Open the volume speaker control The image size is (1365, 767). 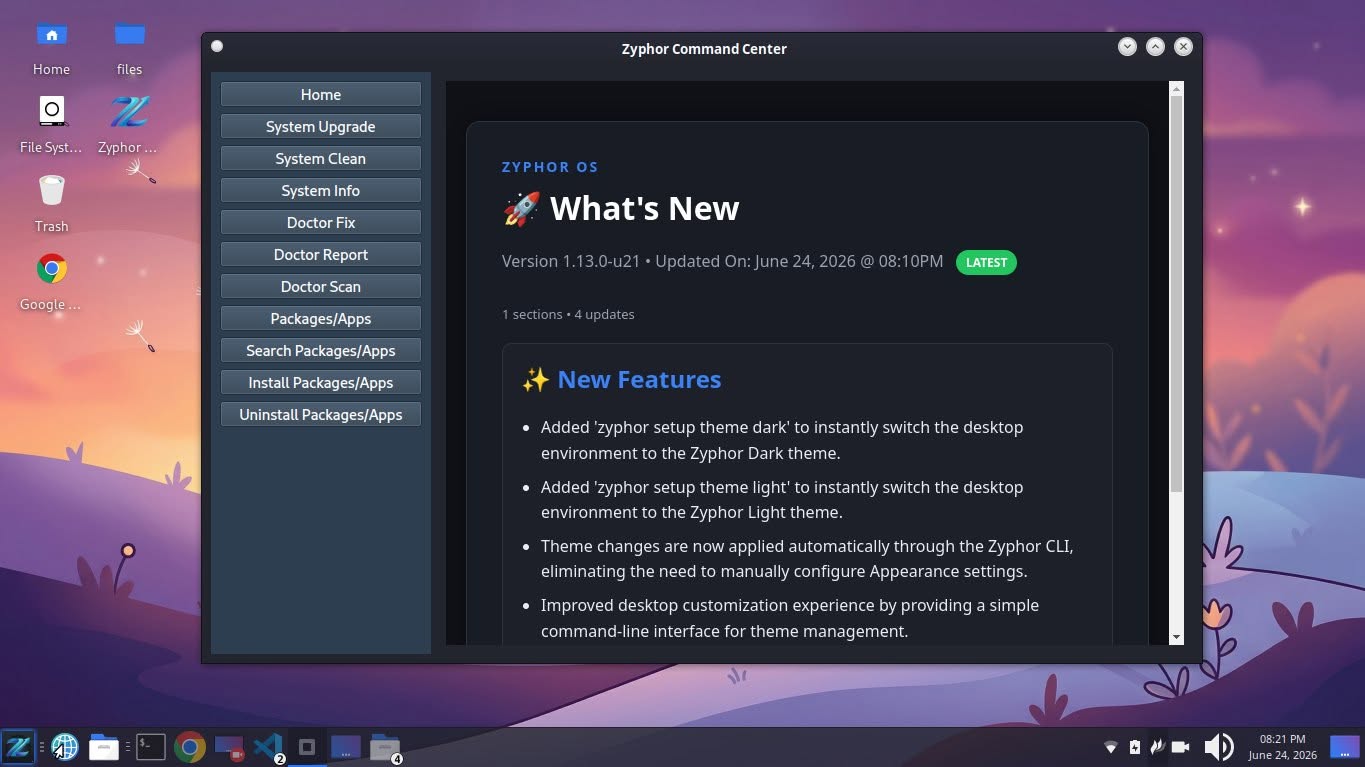point(1219,747)
